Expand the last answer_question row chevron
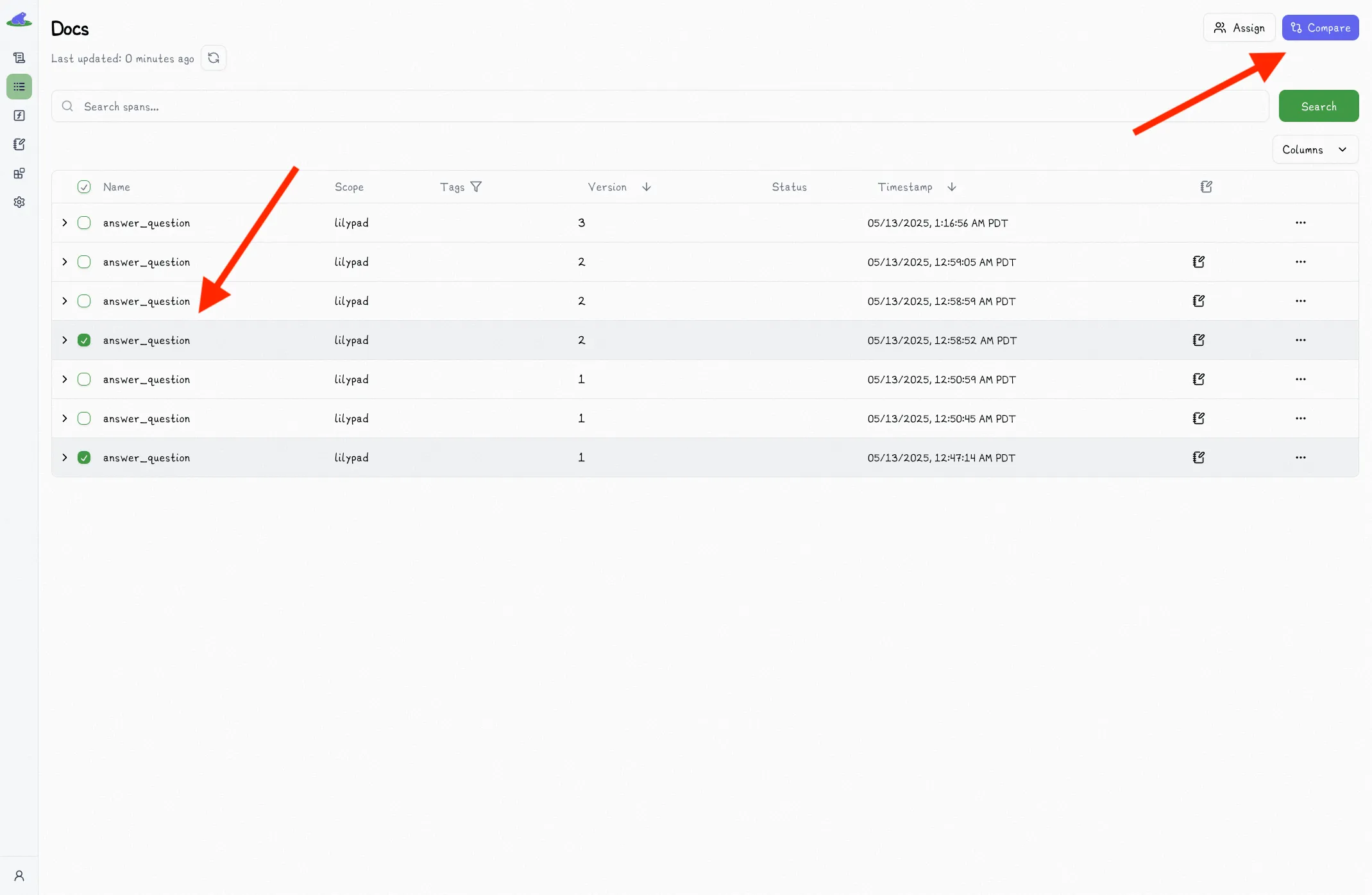 coord(64,457)
